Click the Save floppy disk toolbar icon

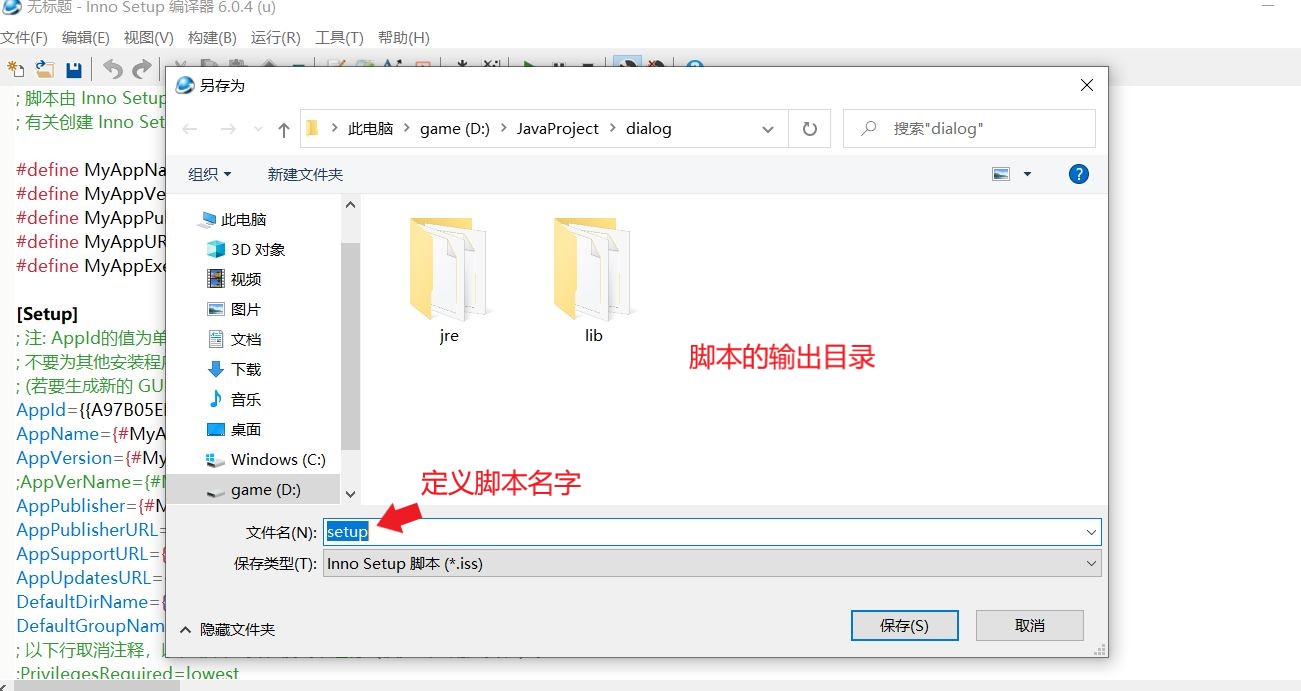pos(74,69)
